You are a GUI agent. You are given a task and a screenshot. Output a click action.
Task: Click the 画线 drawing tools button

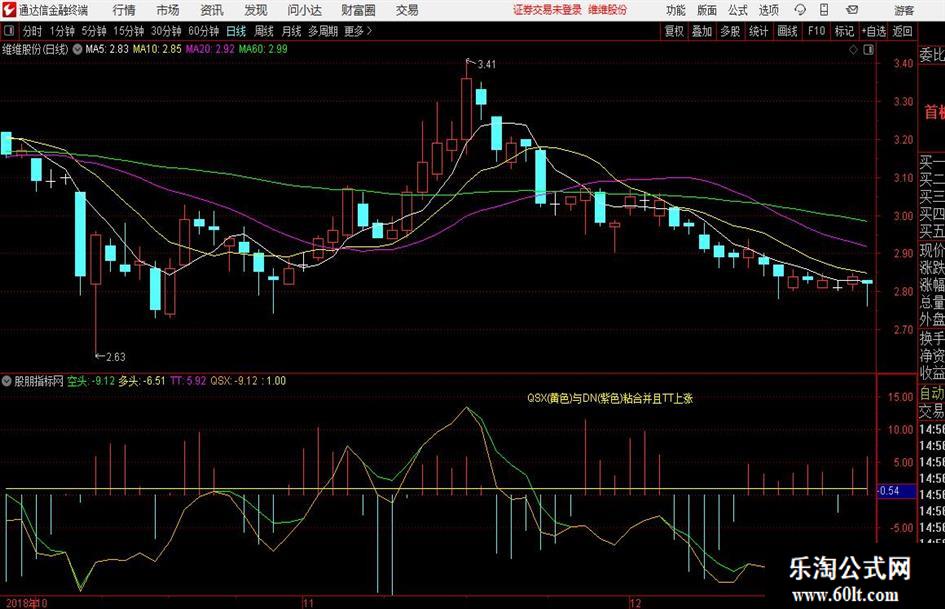click(x=787, y=31)
